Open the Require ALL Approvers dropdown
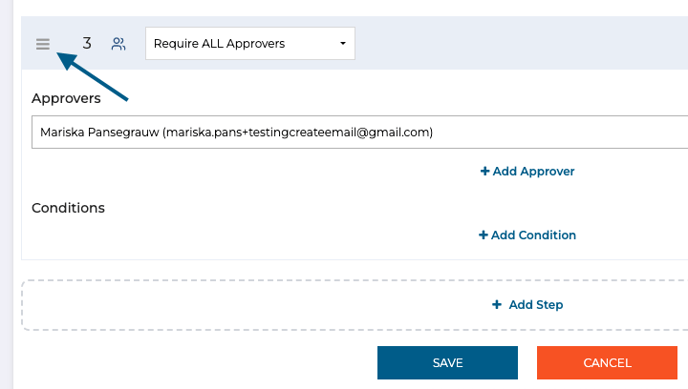The width and height of the screenshot is (688, 389). pos(250,43)
